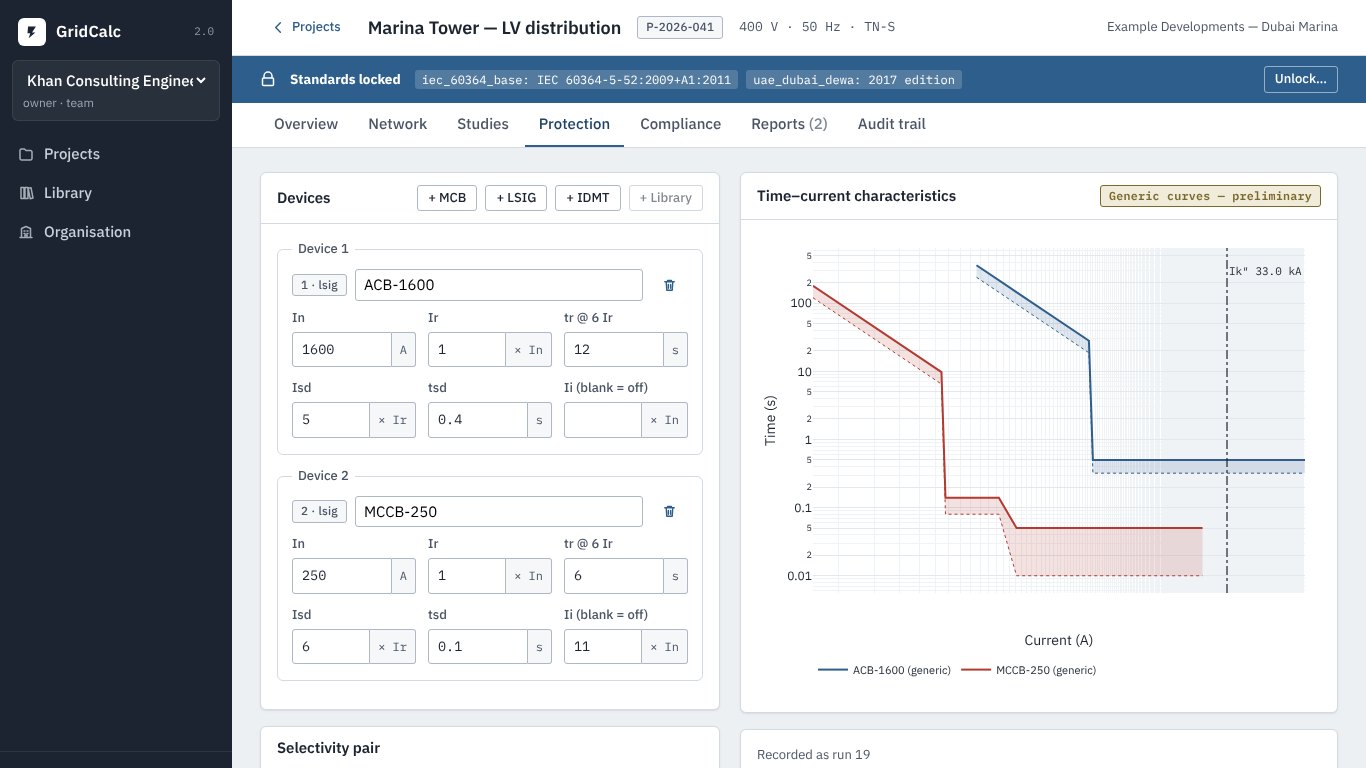The width and height of the screenshot is (1366, 768).
Task: Click the Unlock... button
Action: pos(1300,79)
